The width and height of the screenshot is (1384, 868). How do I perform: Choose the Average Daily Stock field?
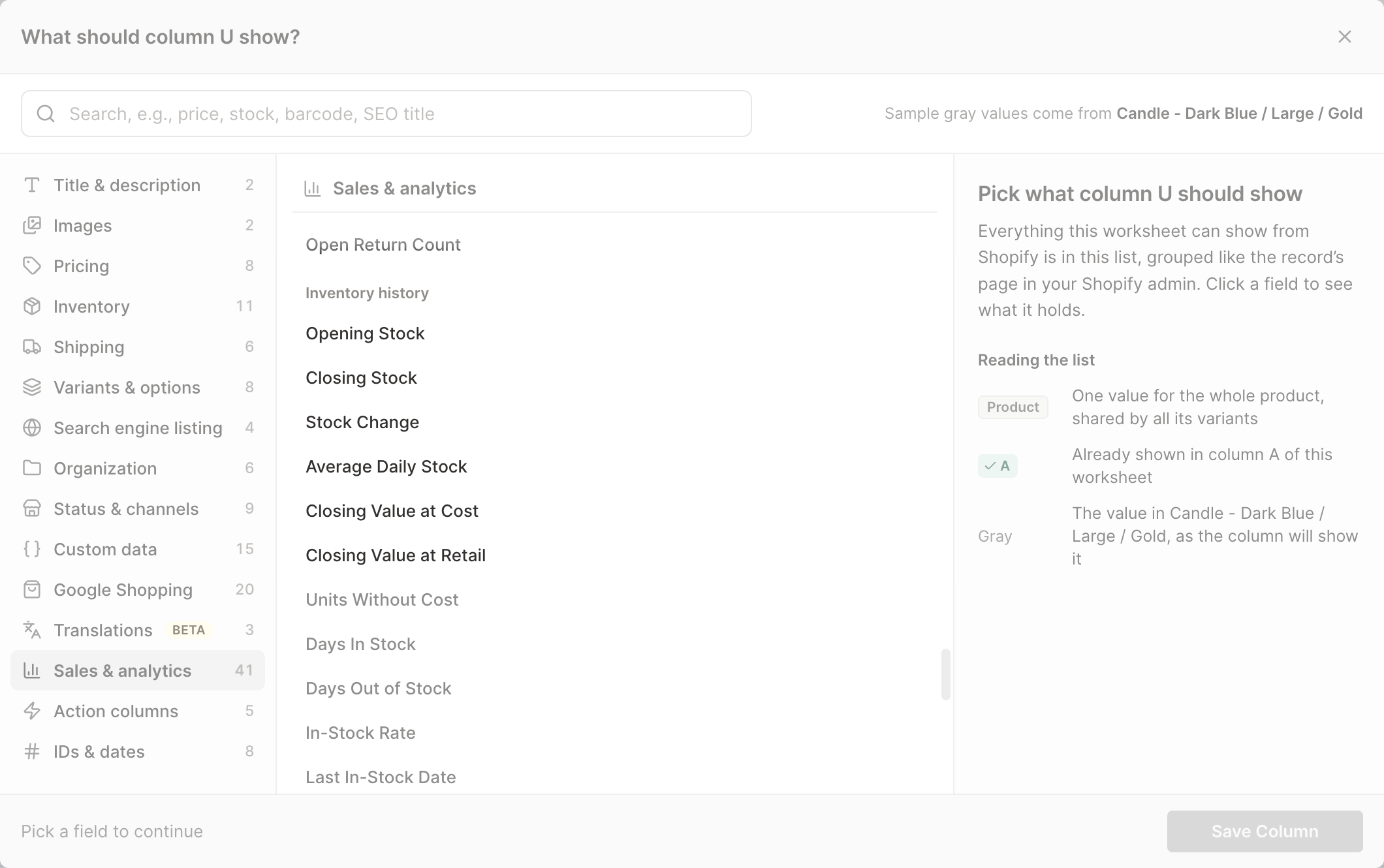click(x=614, y=467)
